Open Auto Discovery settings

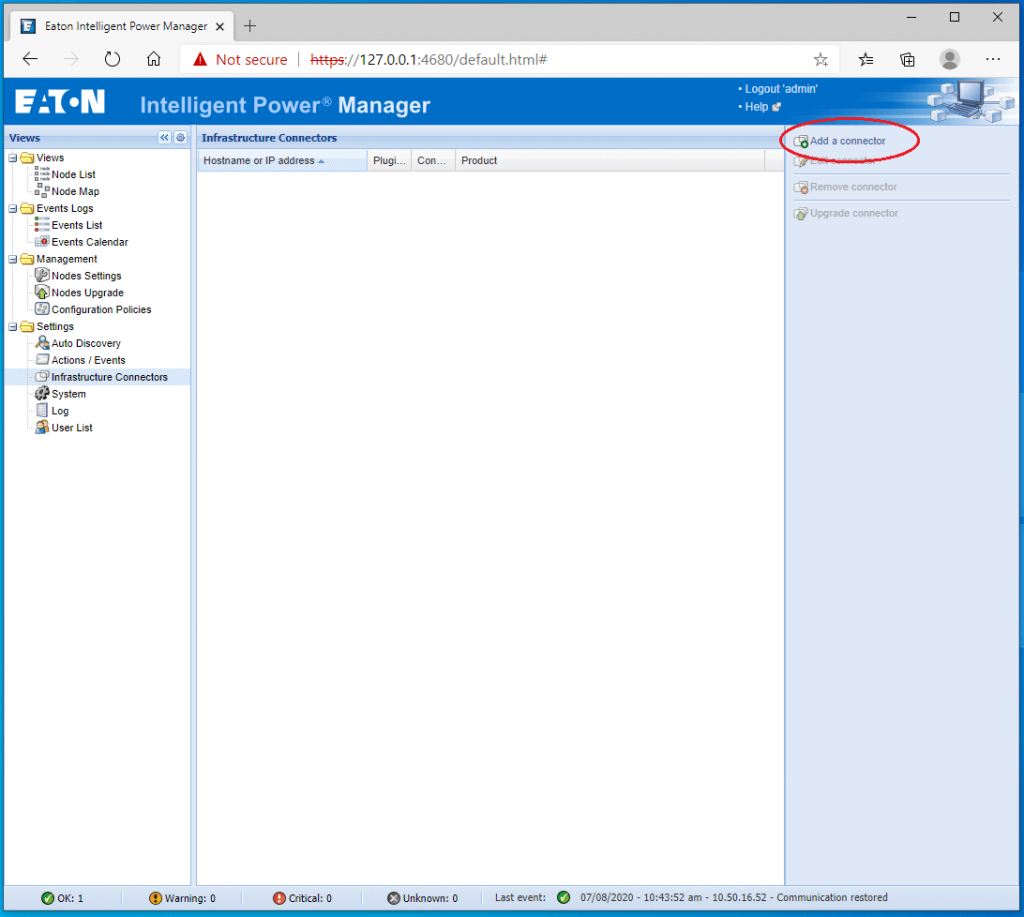tap(86, 344)
